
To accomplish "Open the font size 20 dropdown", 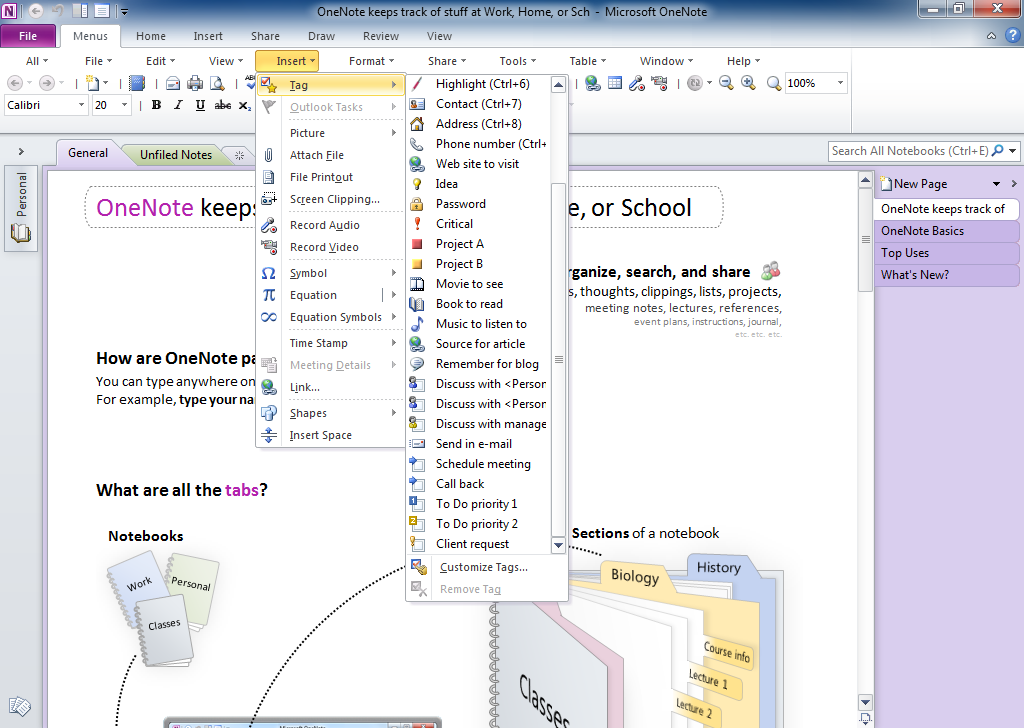I will pyautogui.click(x=124, y=105).
